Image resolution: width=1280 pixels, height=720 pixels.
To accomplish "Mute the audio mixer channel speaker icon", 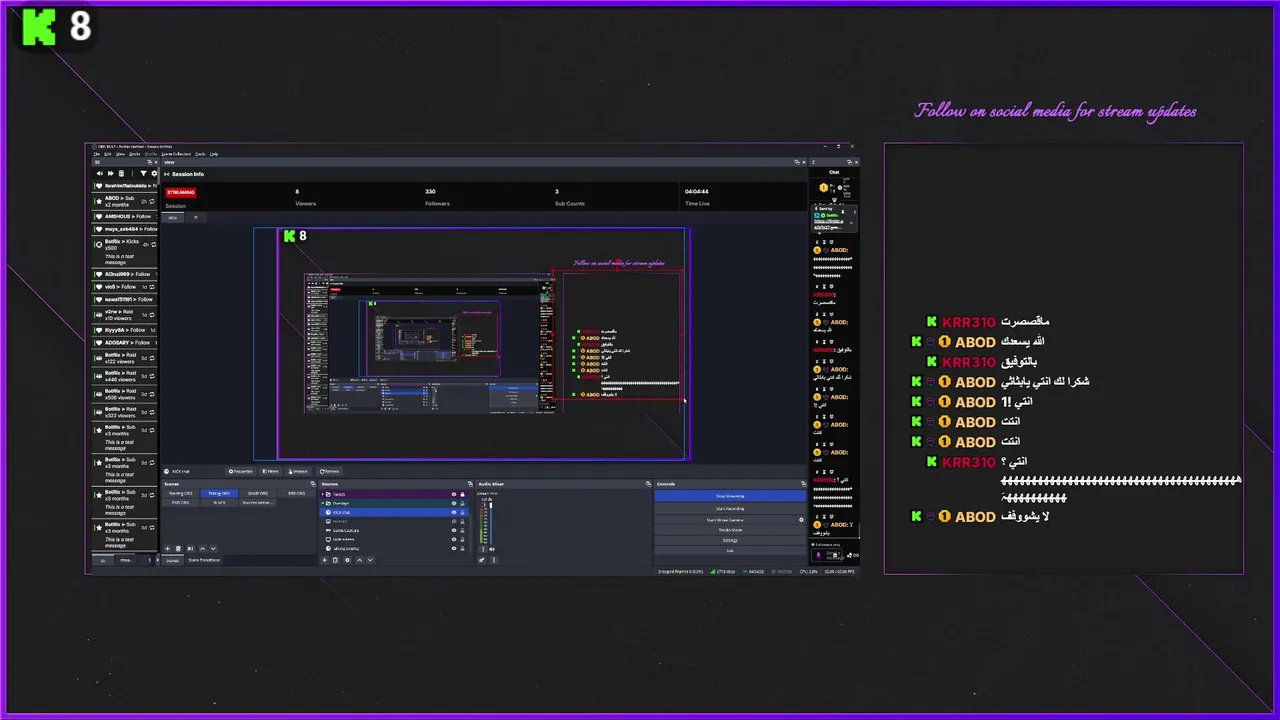I will tap(491, 549).
